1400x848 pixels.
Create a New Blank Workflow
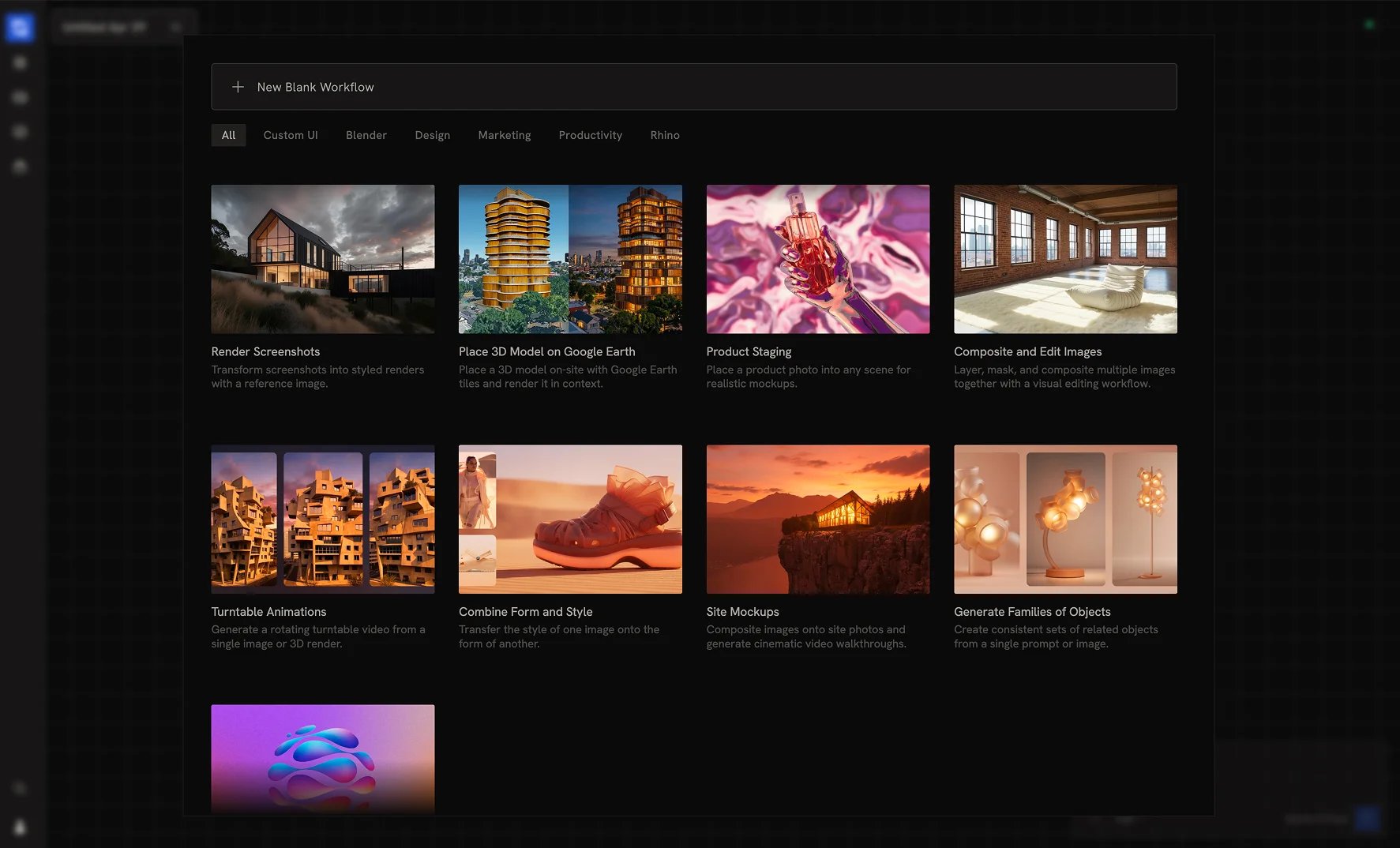[693, 87]
